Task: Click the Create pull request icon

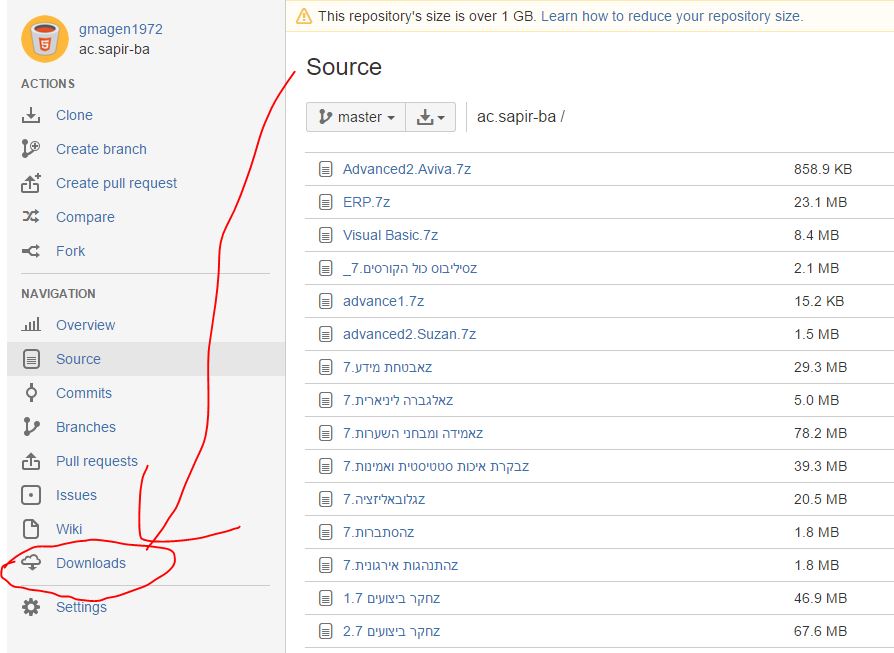Action: tap(31, 183)
